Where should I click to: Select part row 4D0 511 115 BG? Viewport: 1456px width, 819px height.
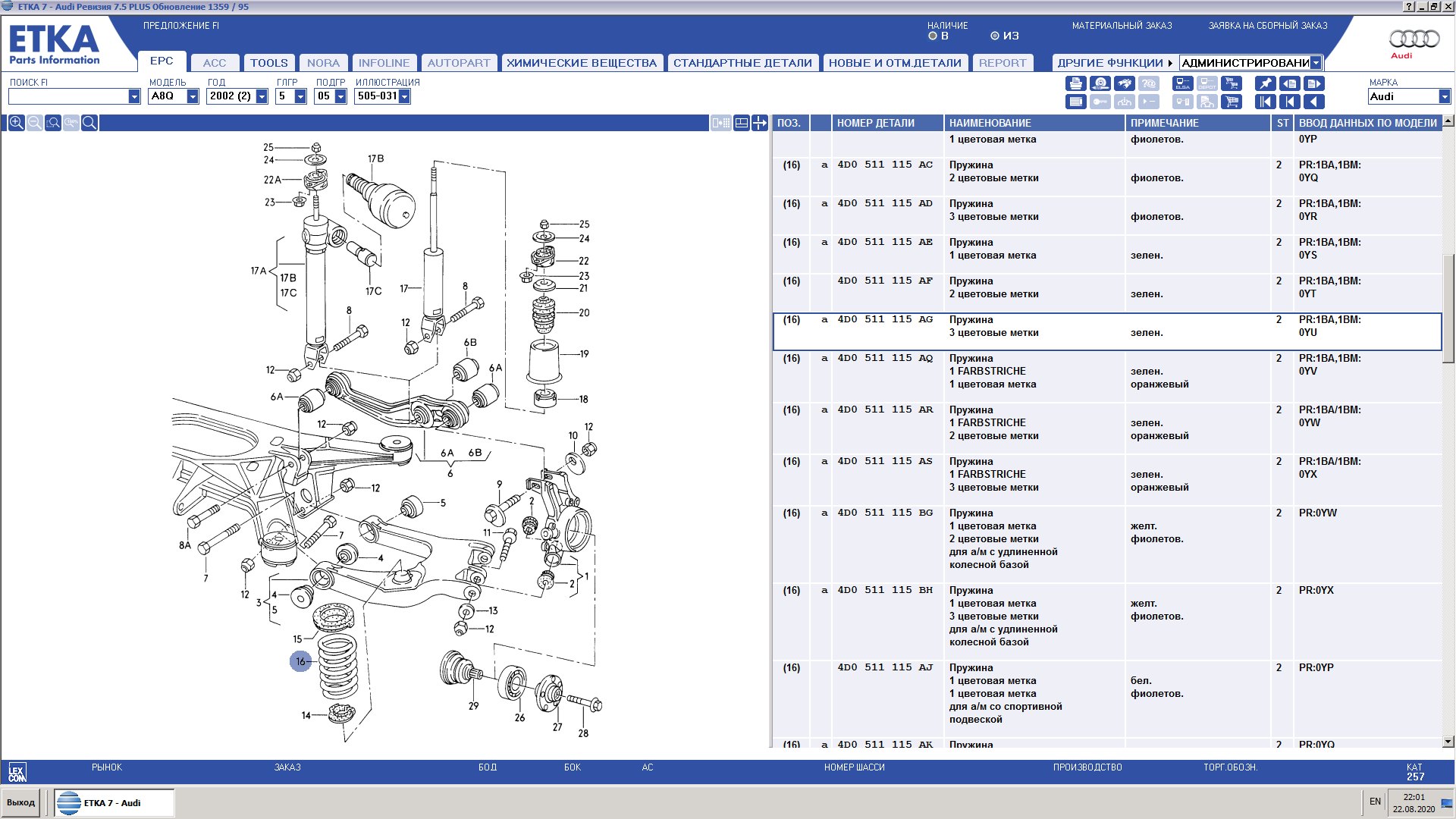[1107, 544]
